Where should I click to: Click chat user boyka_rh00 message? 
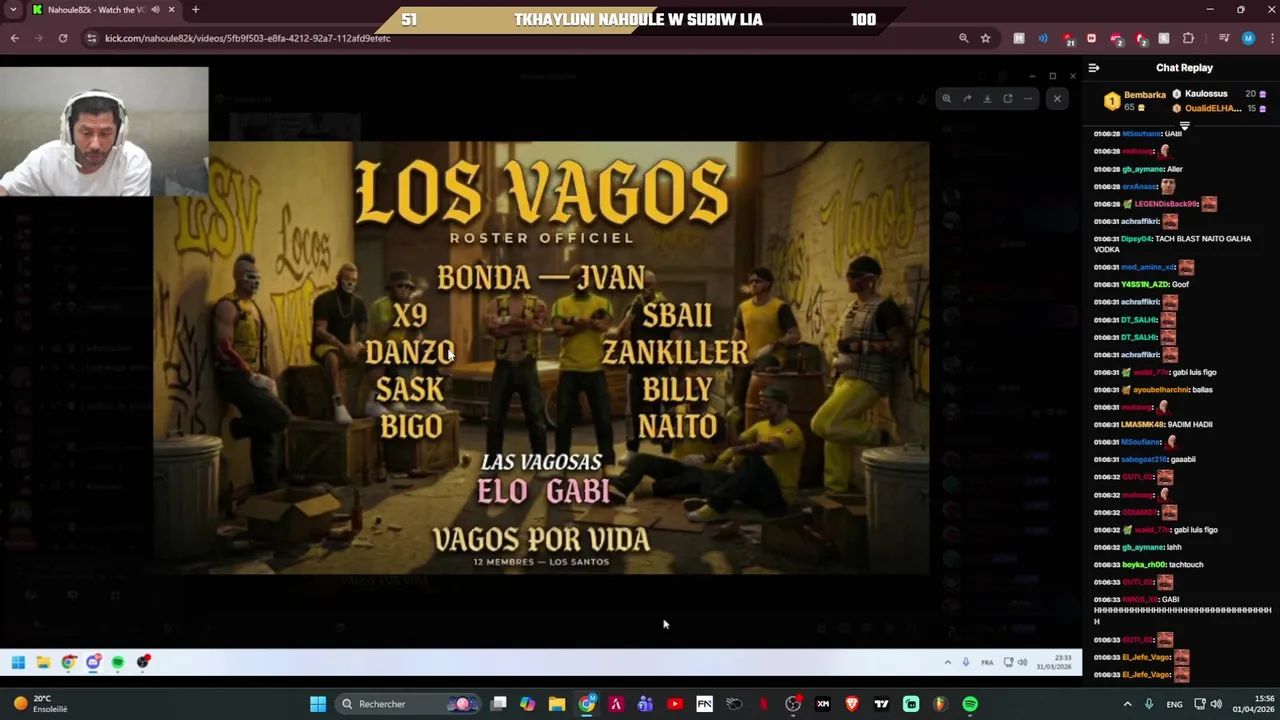pyautogui.click(x=1148, y=564)
